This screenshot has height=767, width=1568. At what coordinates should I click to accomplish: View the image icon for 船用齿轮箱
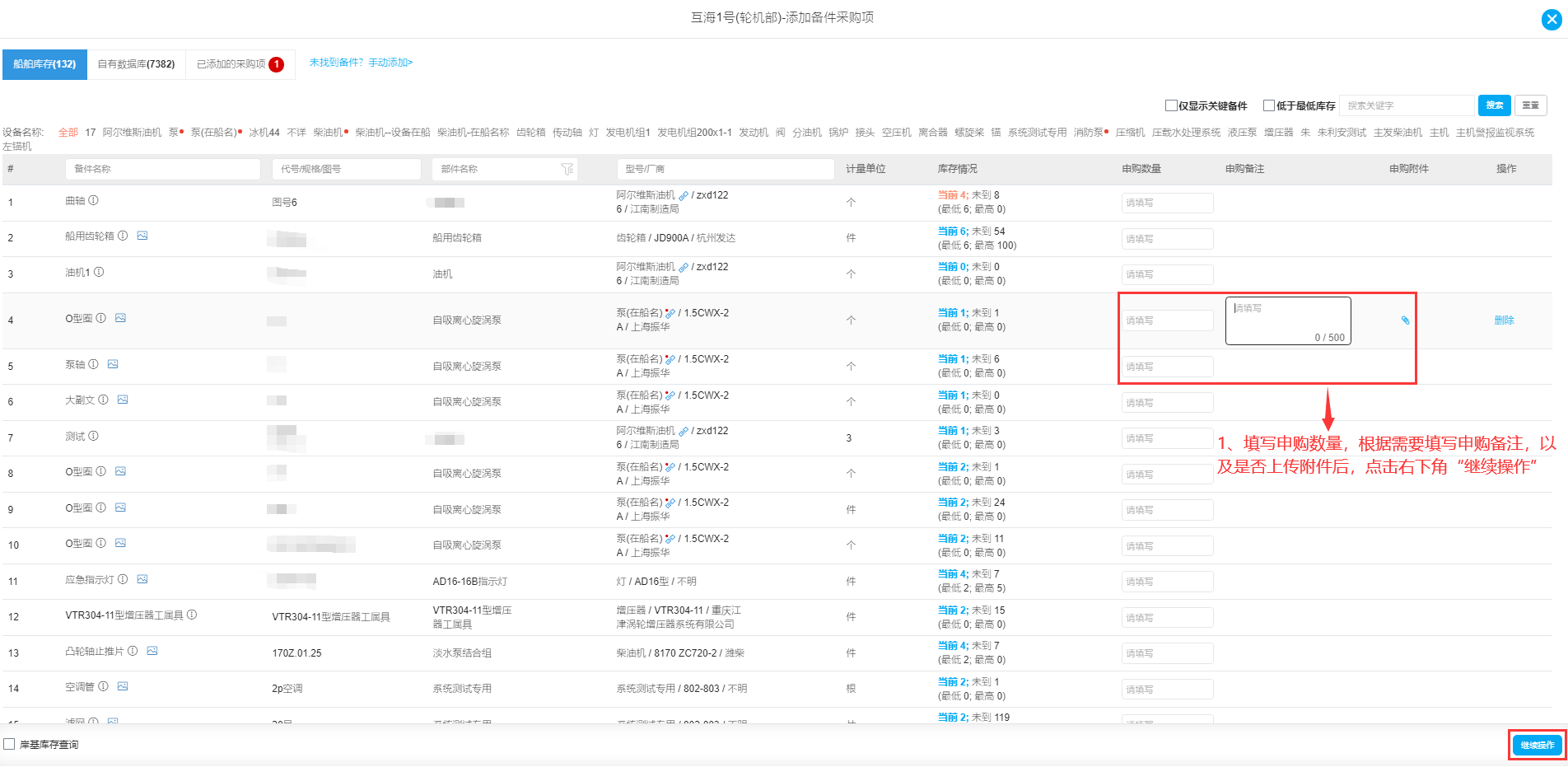[142, 236]
